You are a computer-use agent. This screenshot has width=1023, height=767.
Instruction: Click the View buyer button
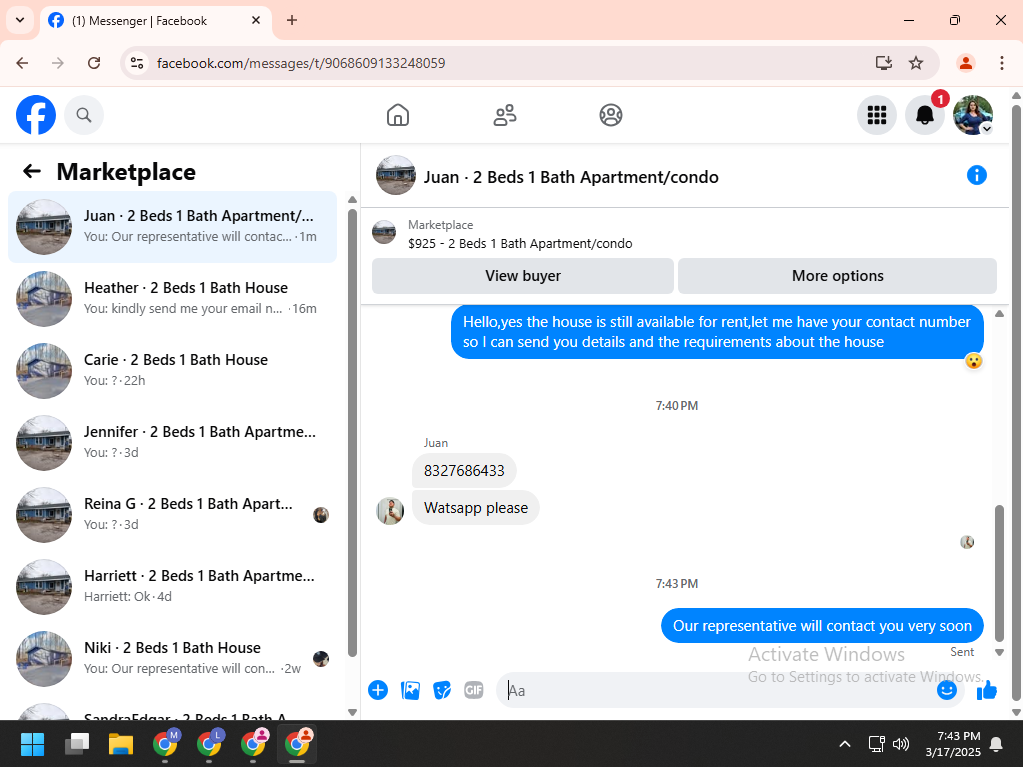(523, 276)
